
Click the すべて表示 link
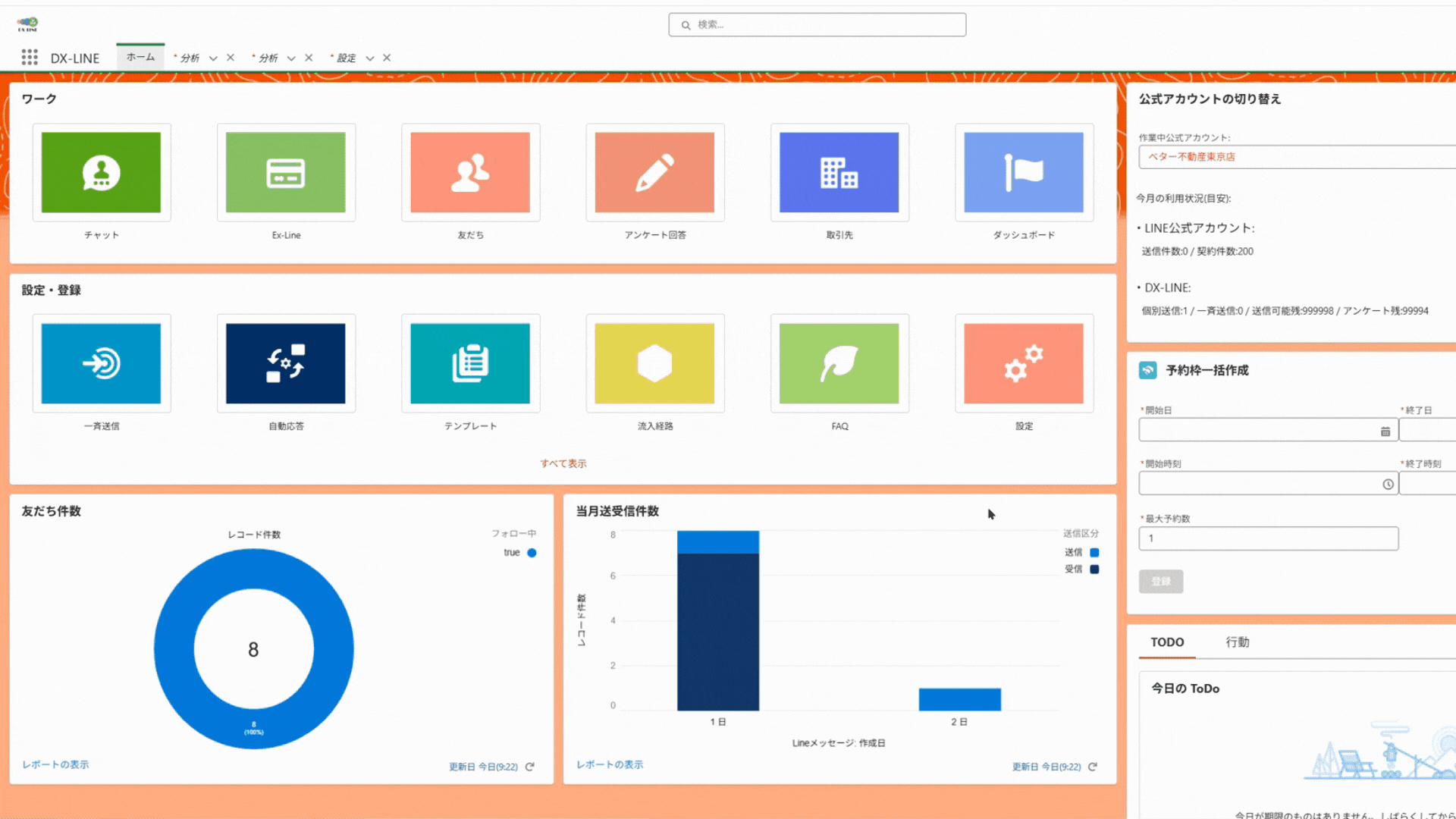coord(563,463)
